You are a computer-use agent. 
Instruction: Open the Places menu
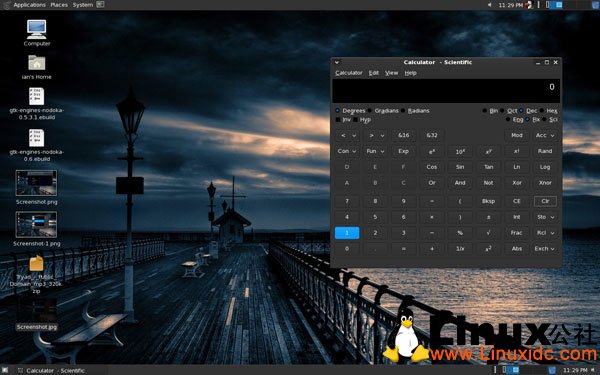click(x=59, y=5)
